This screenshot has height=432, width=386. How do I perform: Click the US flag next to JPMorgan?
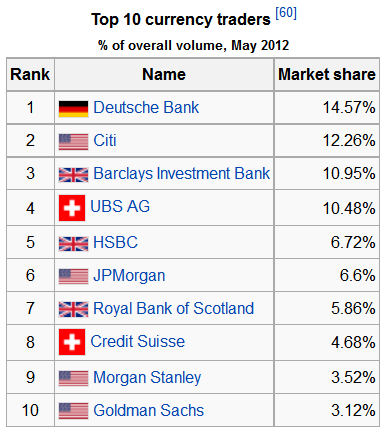73,277
